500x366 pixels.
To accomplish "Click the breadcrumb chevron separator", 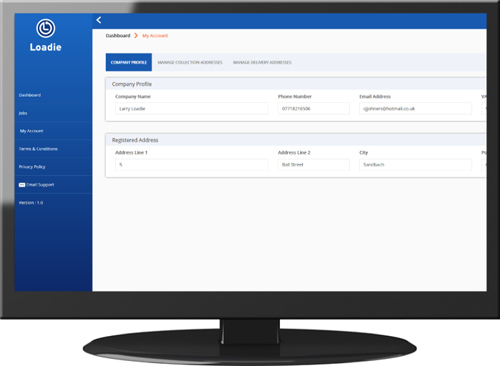I will (x=136, y=36).
